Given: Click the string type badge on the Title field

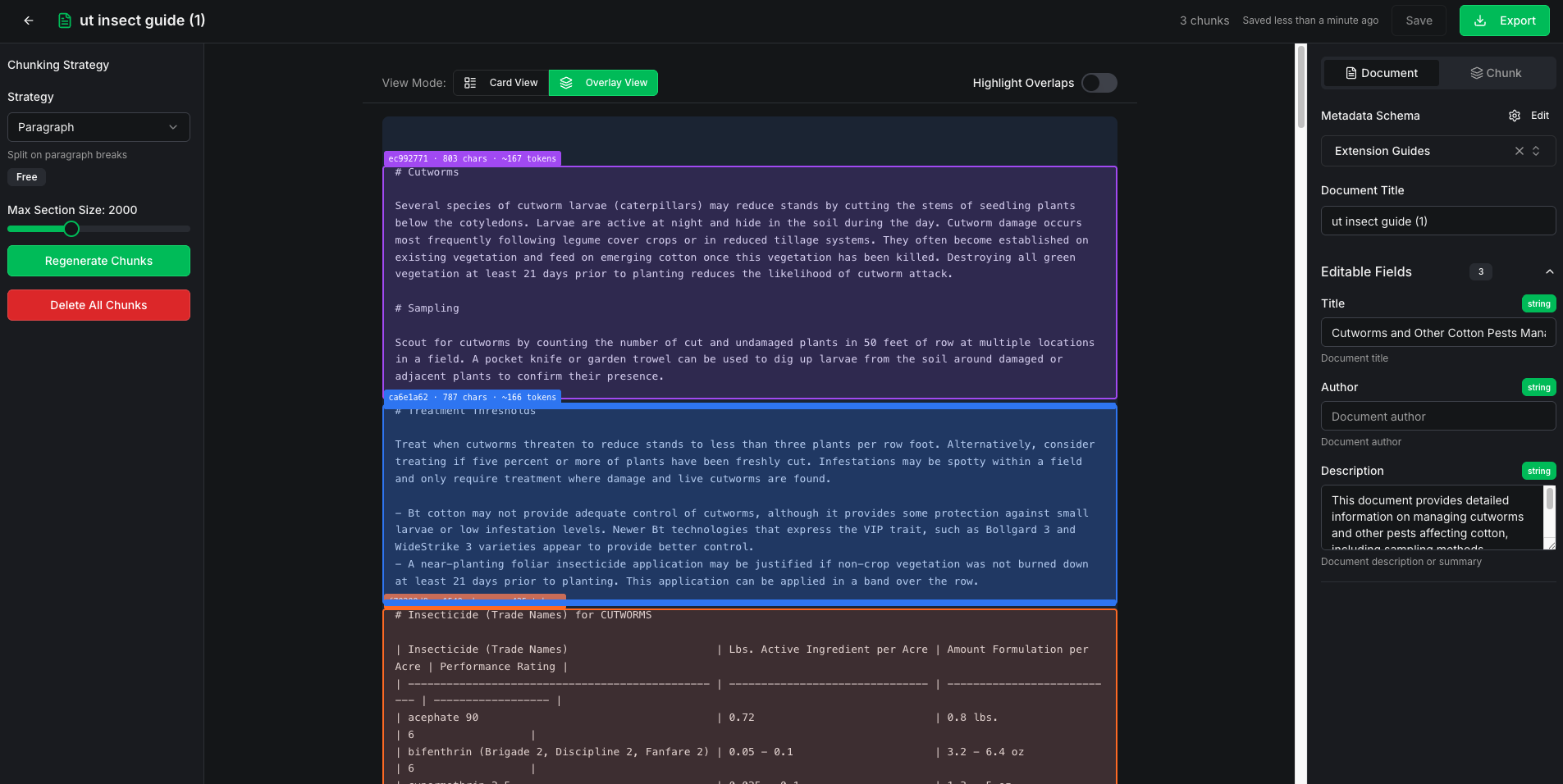Looking at the screenshot, I should [1539, 303].
